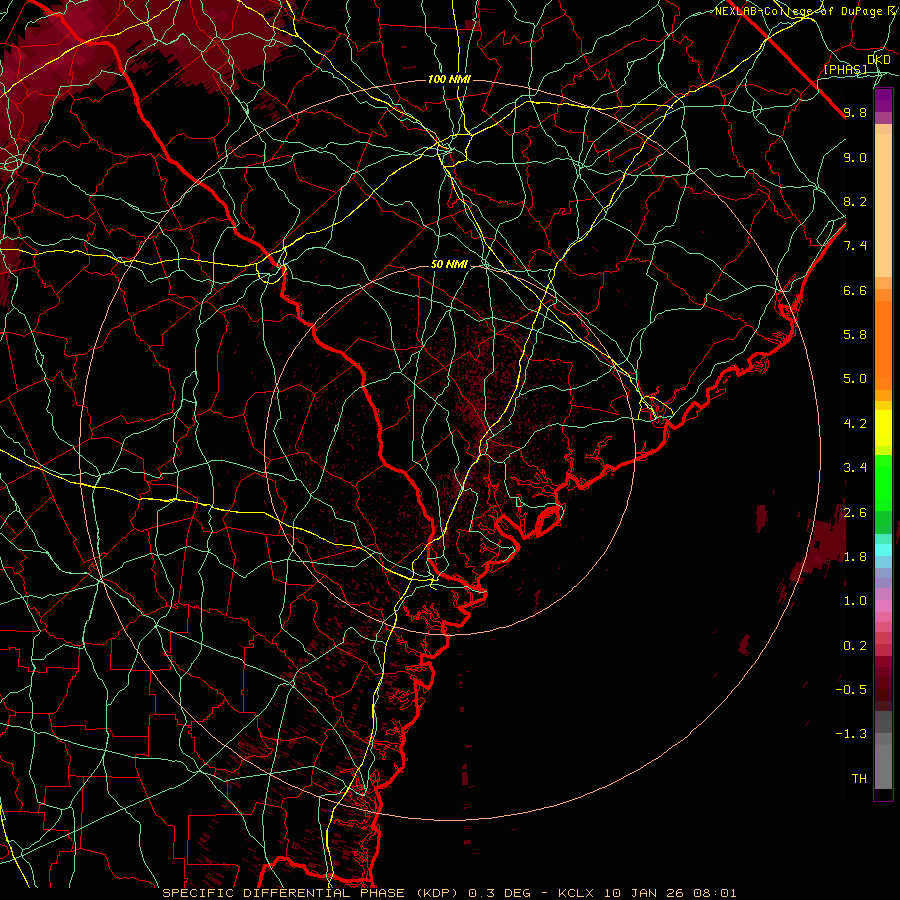Click the Specific Differential Phase product caption

tap(449, 893)
